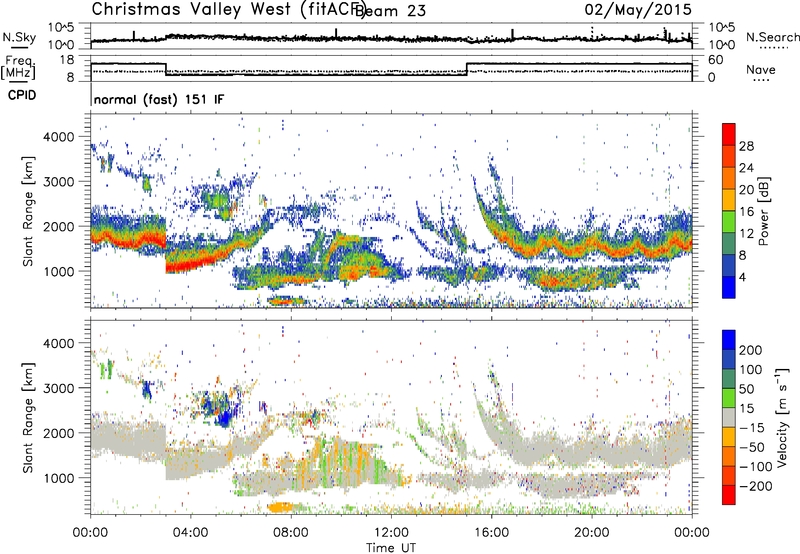Click the orange echo patch near 07:30 in the velocity panel
Image resolution: width=800 pixels, height=554 pixels.
click(x=280, y=507)
